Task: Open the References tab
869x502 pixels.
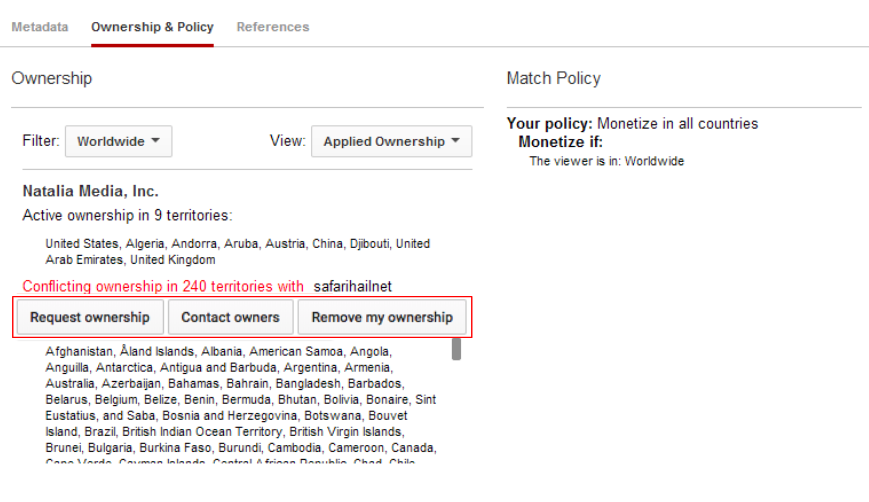Action: (273, 27)
